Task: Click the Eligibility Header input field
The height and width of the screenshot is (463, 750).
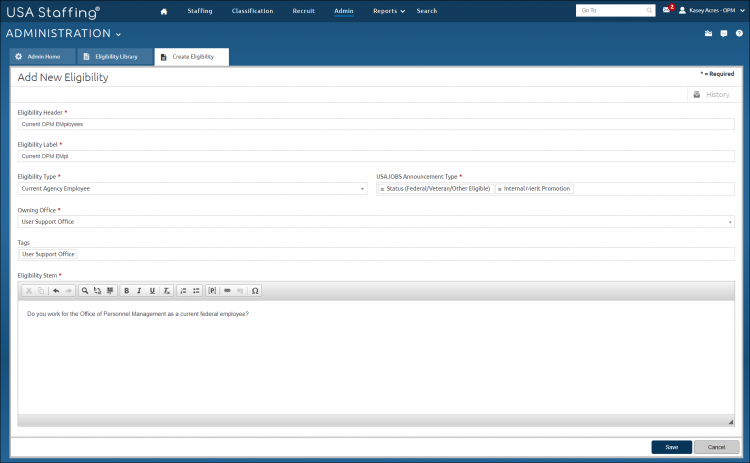Action: tap(376, 124)
